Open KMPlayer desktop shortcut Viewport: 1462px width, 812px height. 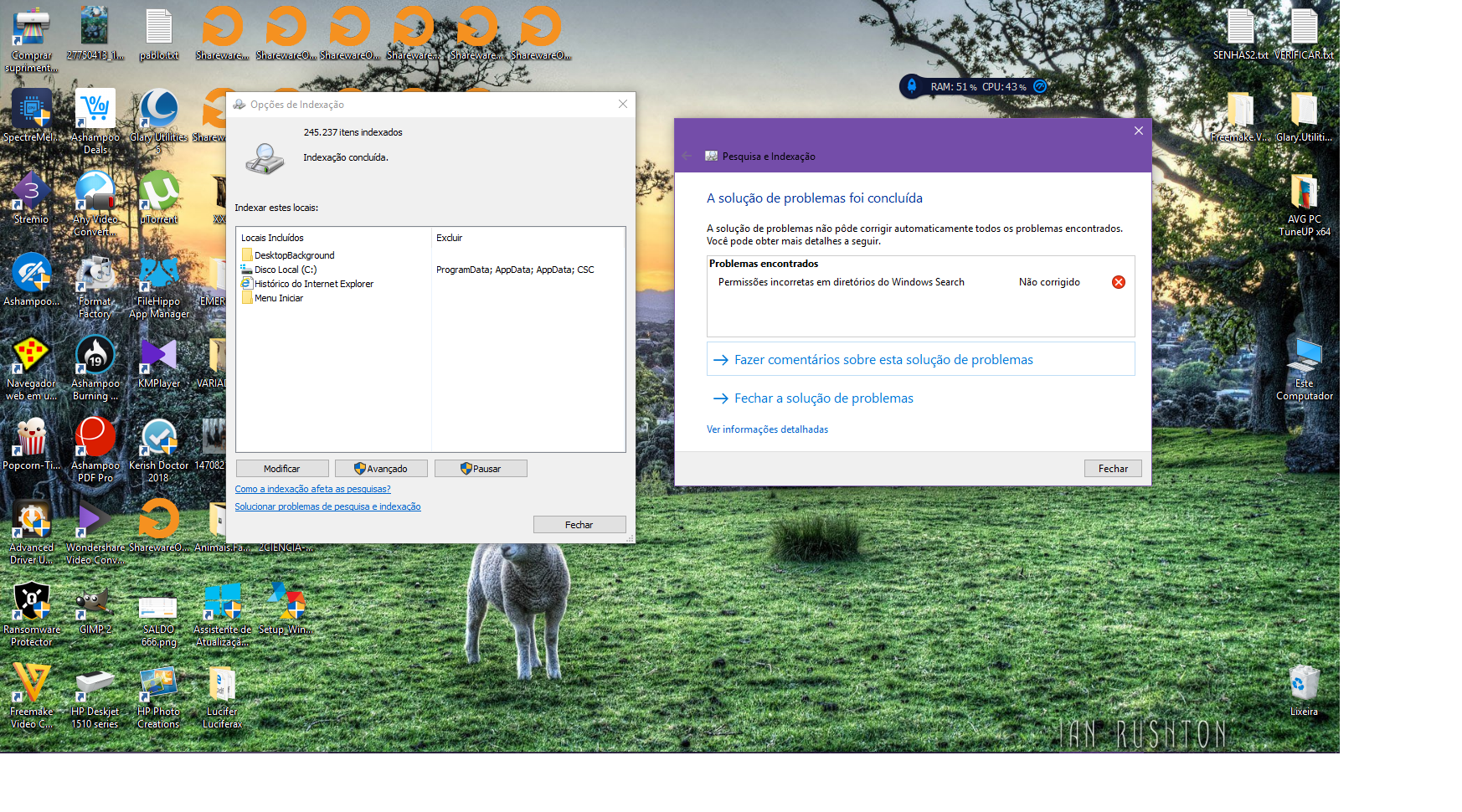pos(159,362)
